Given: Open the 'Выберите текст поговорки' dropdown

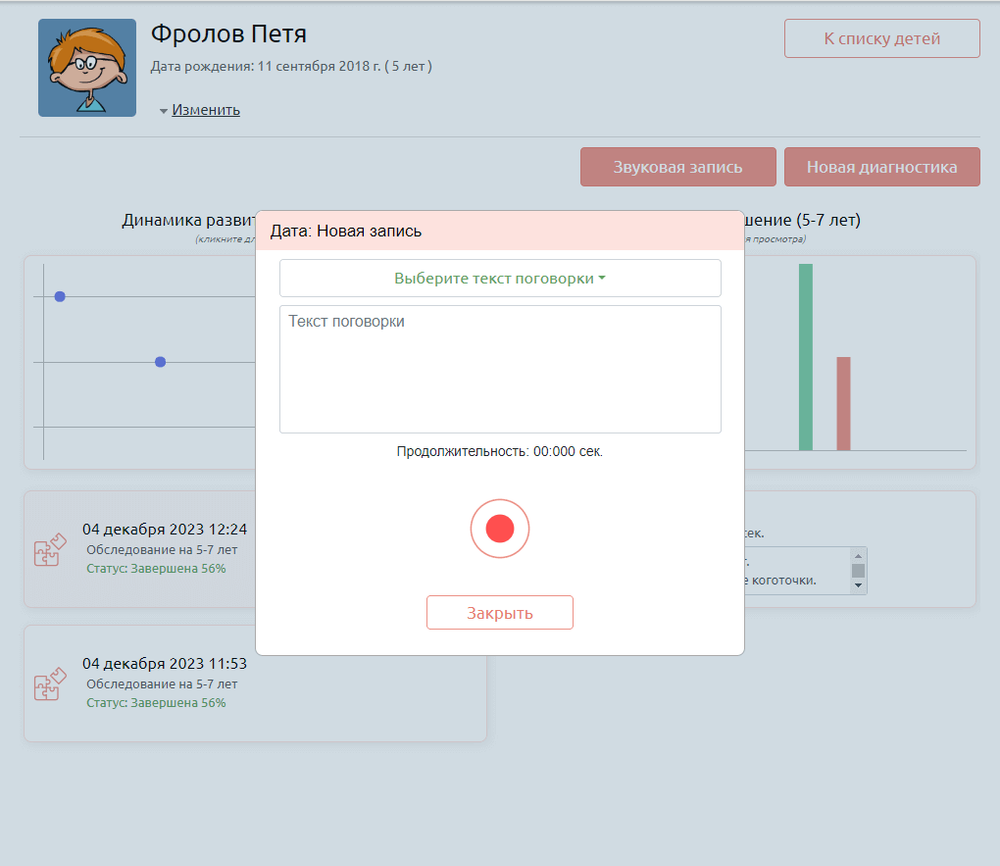Looking at the screenshot, I should [499, 278].
